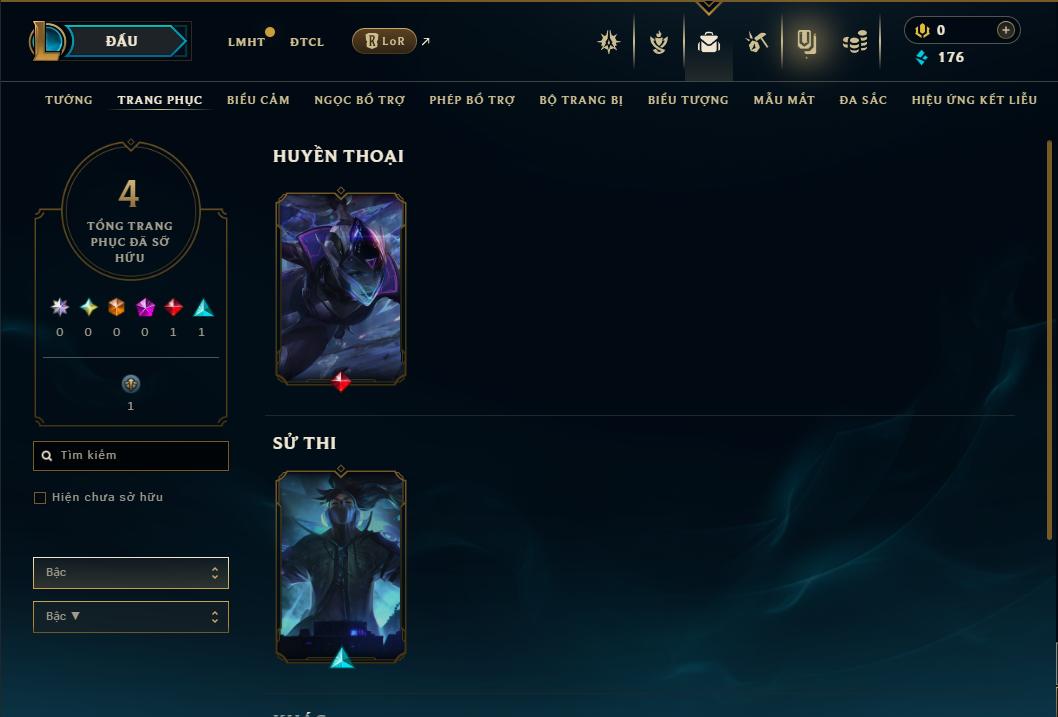1058x717 pixels.
Task: Expand the second Bậc sort dropdown
Action: pos(131,616)
